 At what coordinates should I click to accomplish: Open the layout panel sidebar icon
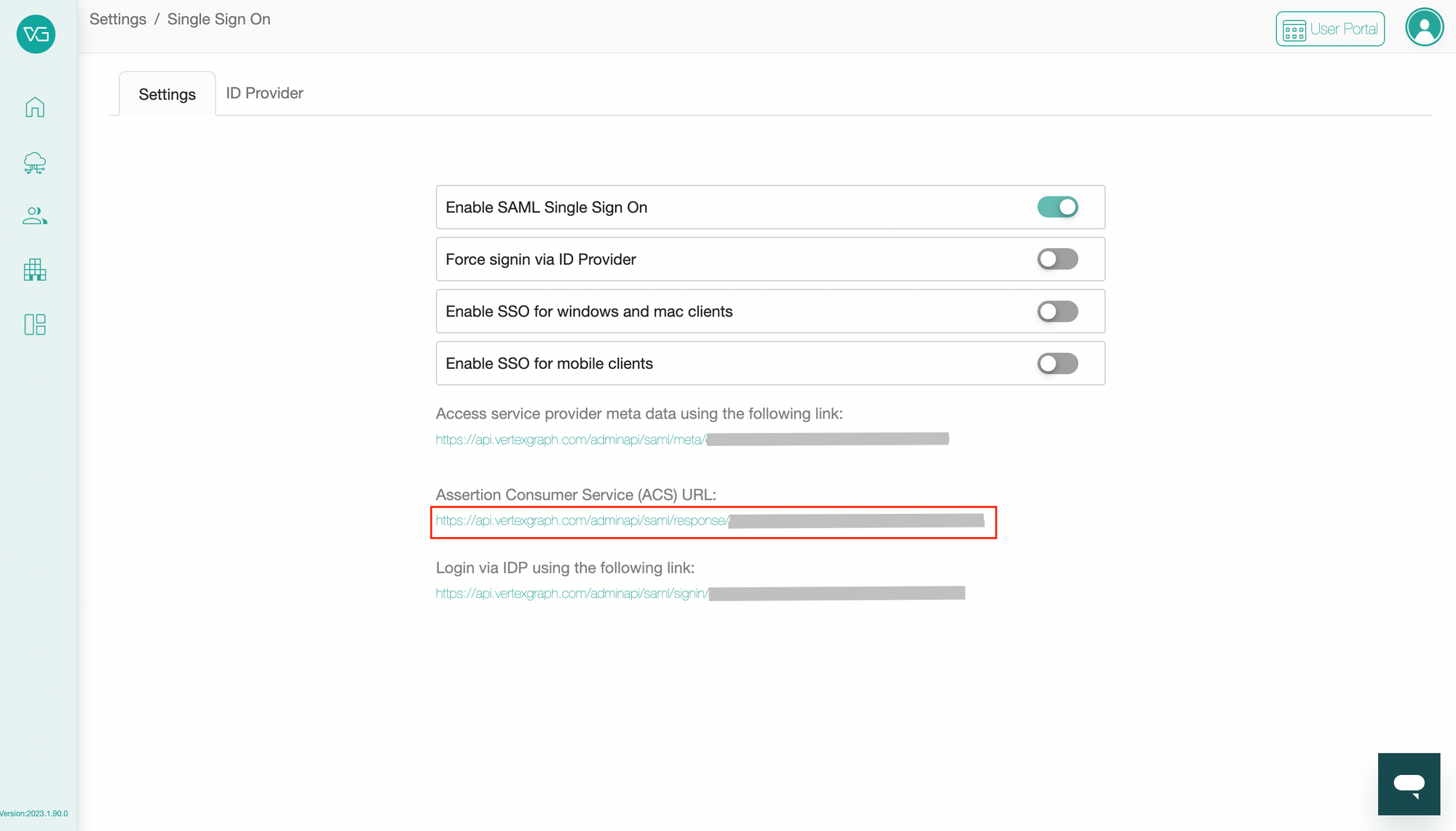(34, 325)
